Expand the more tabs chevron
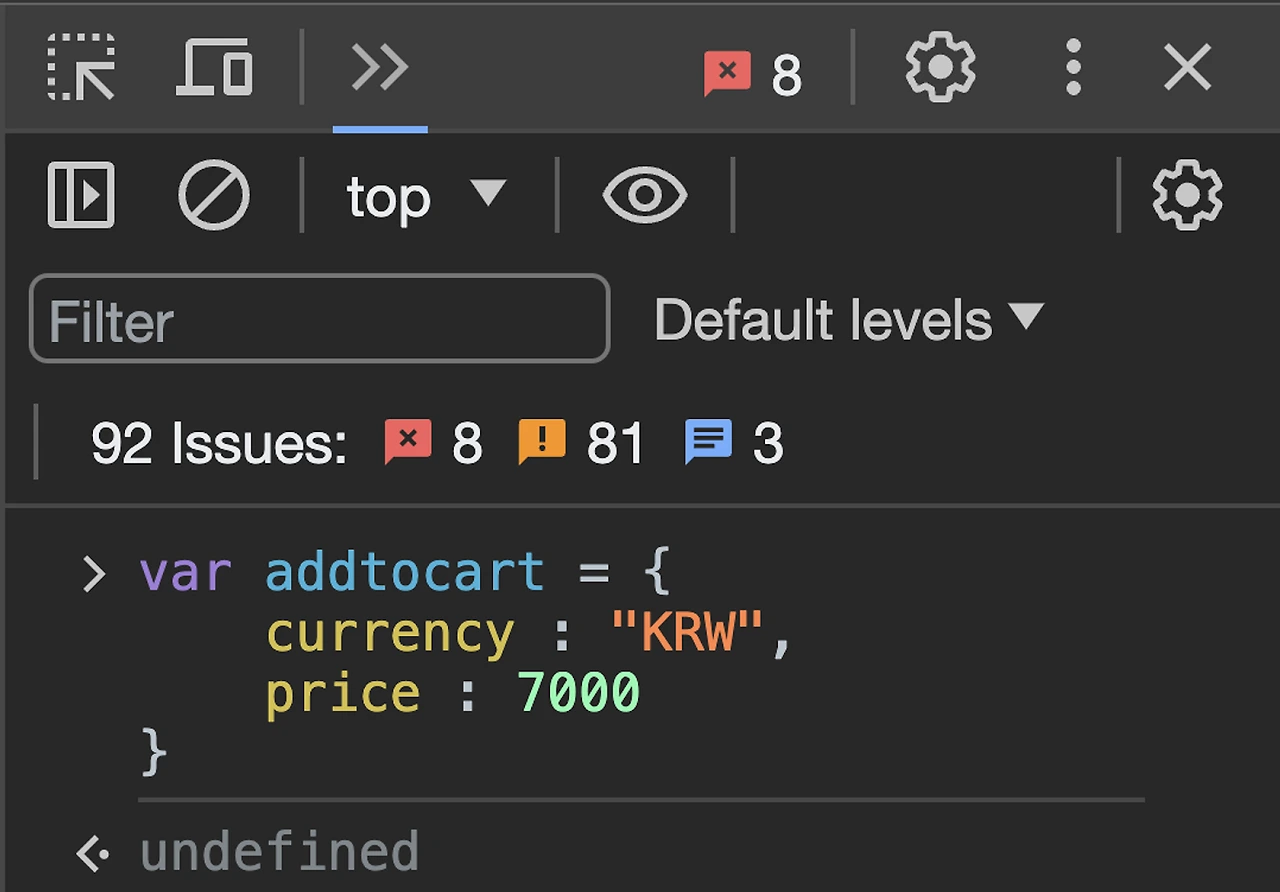This screenshot has width=1280, height=892. (380, 68)
